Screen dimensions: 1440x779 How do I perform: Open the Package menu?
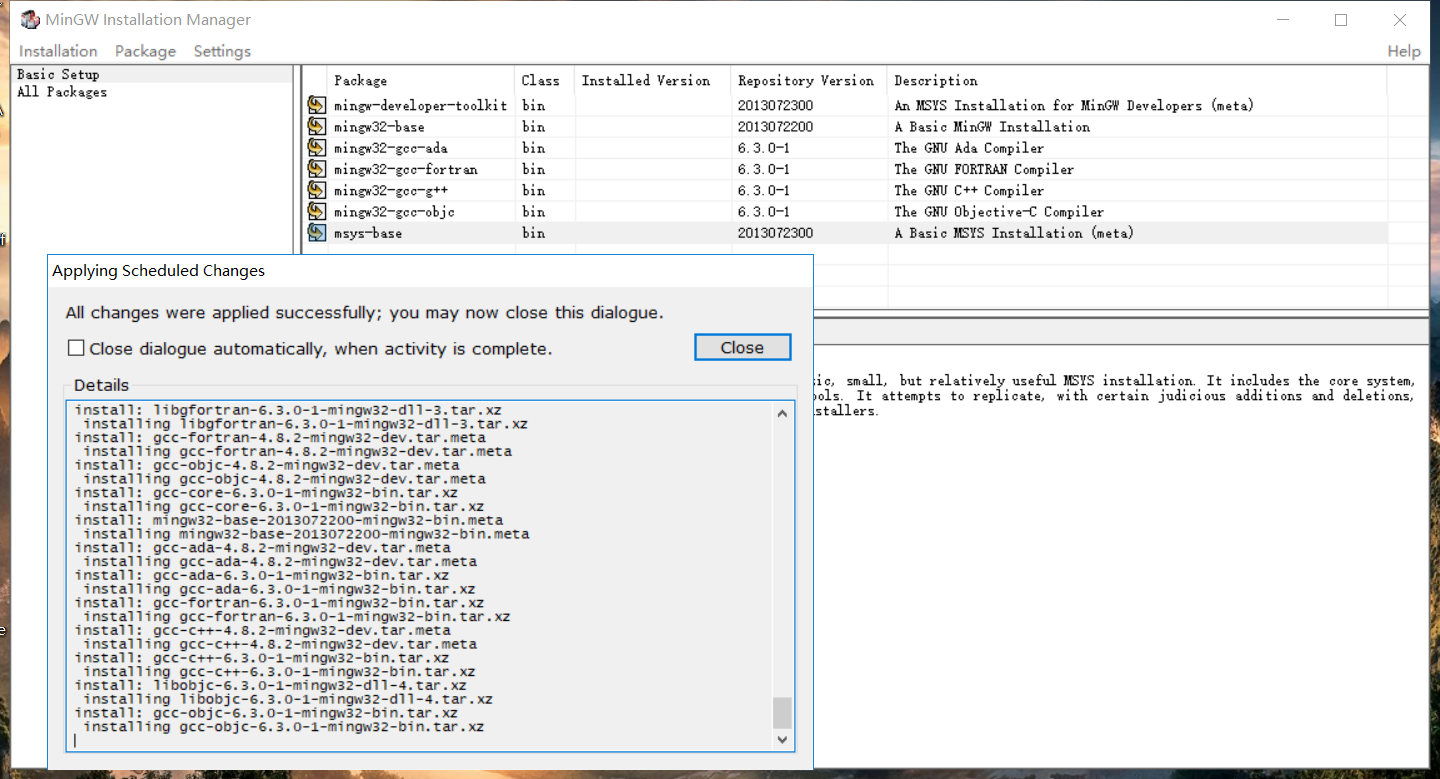tap(145, 51)
